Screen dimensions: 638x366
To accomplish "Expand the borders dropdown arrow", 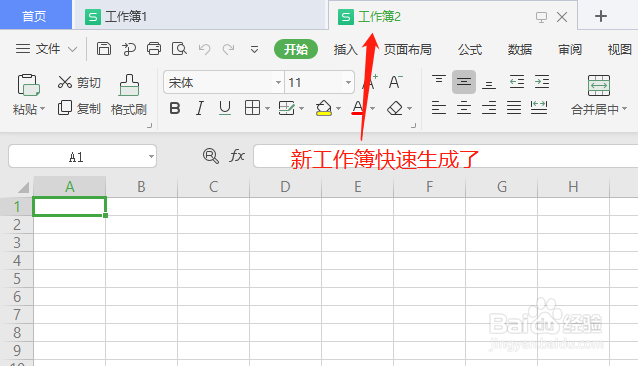I will point(267,109).
